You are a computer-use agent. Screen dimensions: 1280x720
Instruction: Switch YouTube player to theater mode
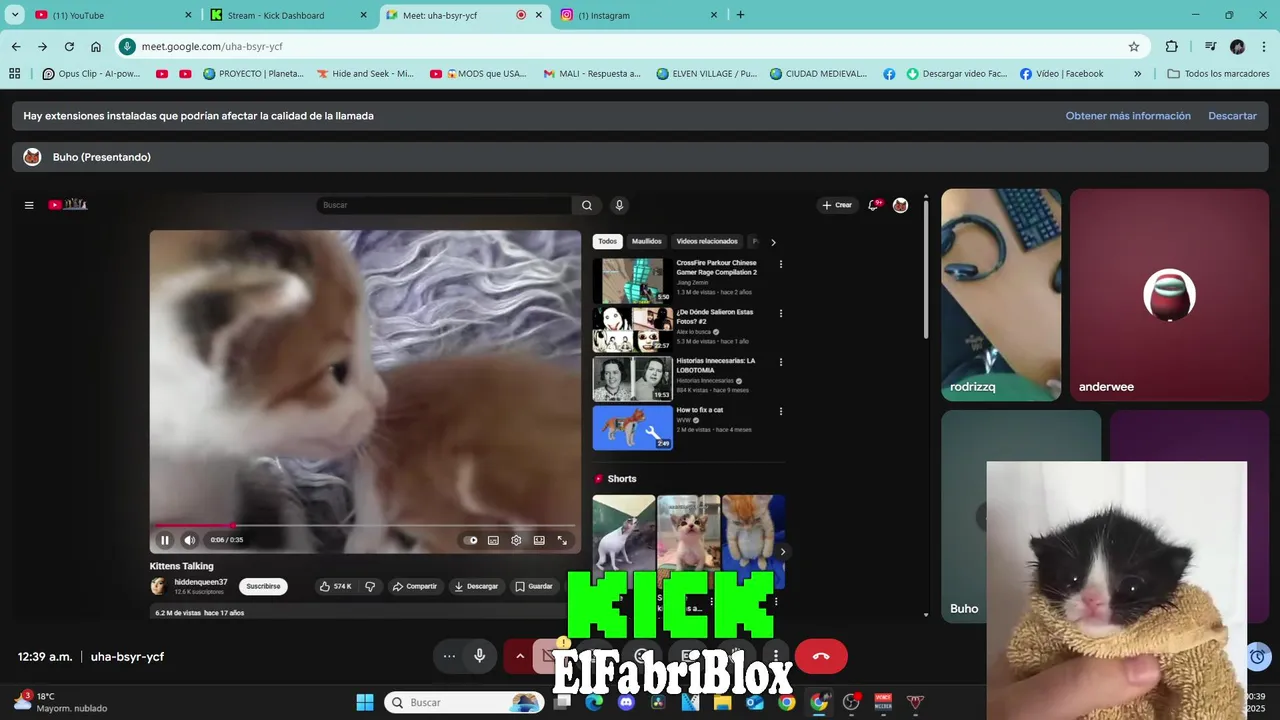coord(539,540)
